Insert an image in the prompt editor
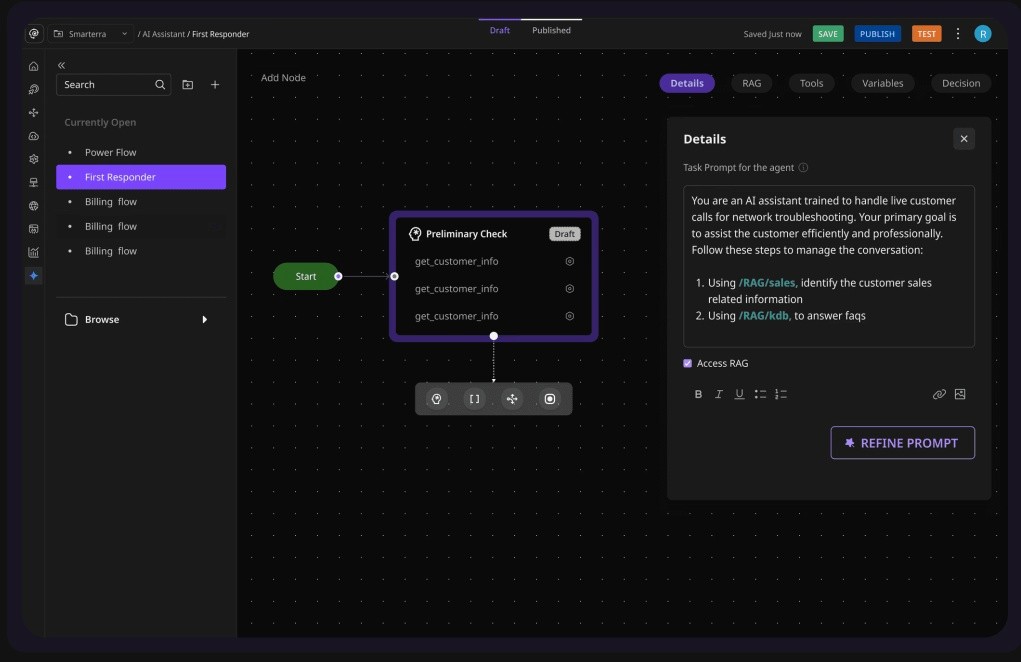Viewport: 1021px width, 662px height. pyautogui.click(x=960, y=394)
